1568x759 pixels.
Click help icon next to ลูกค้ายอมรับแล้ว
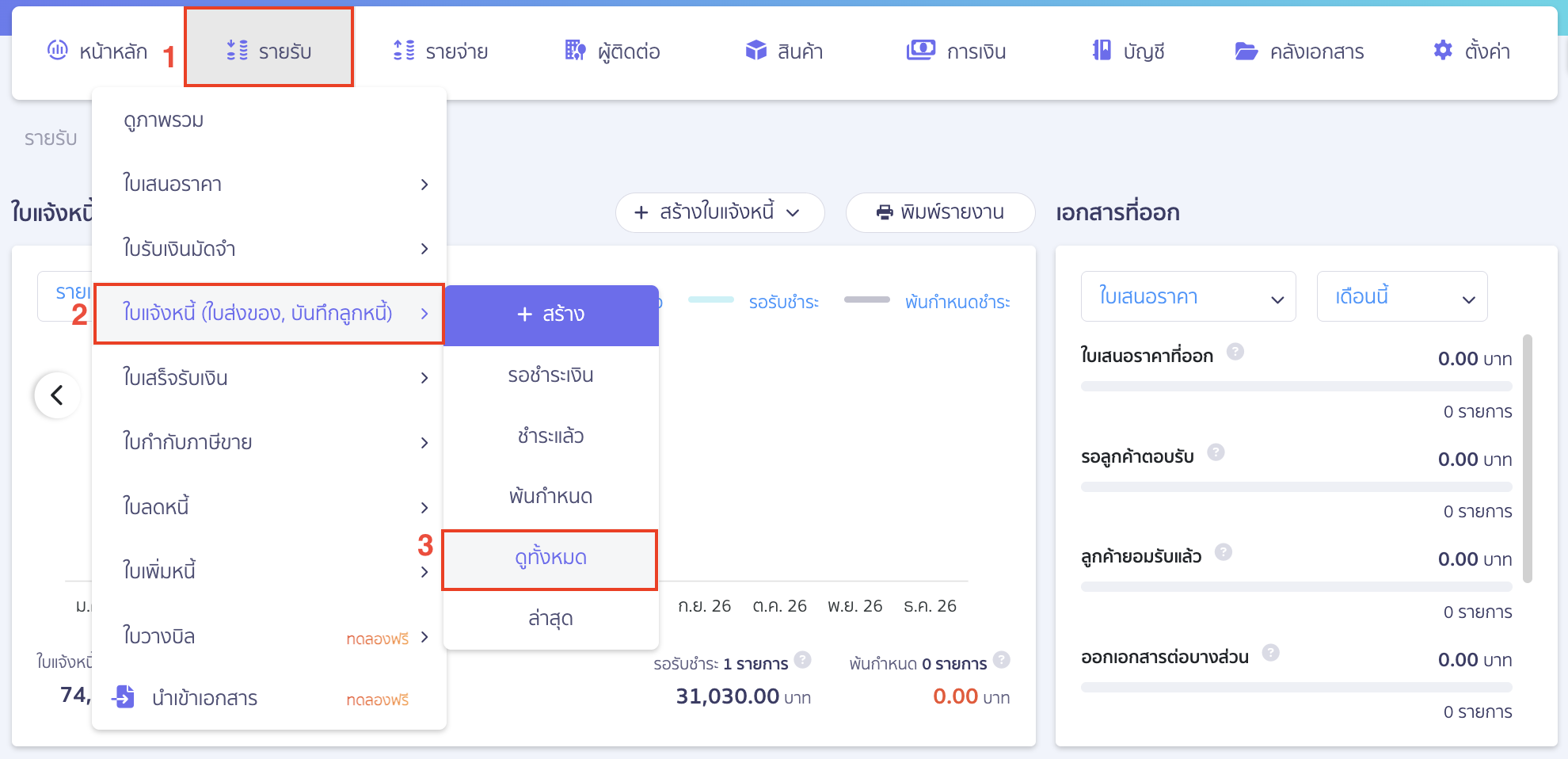(1224, 551)
